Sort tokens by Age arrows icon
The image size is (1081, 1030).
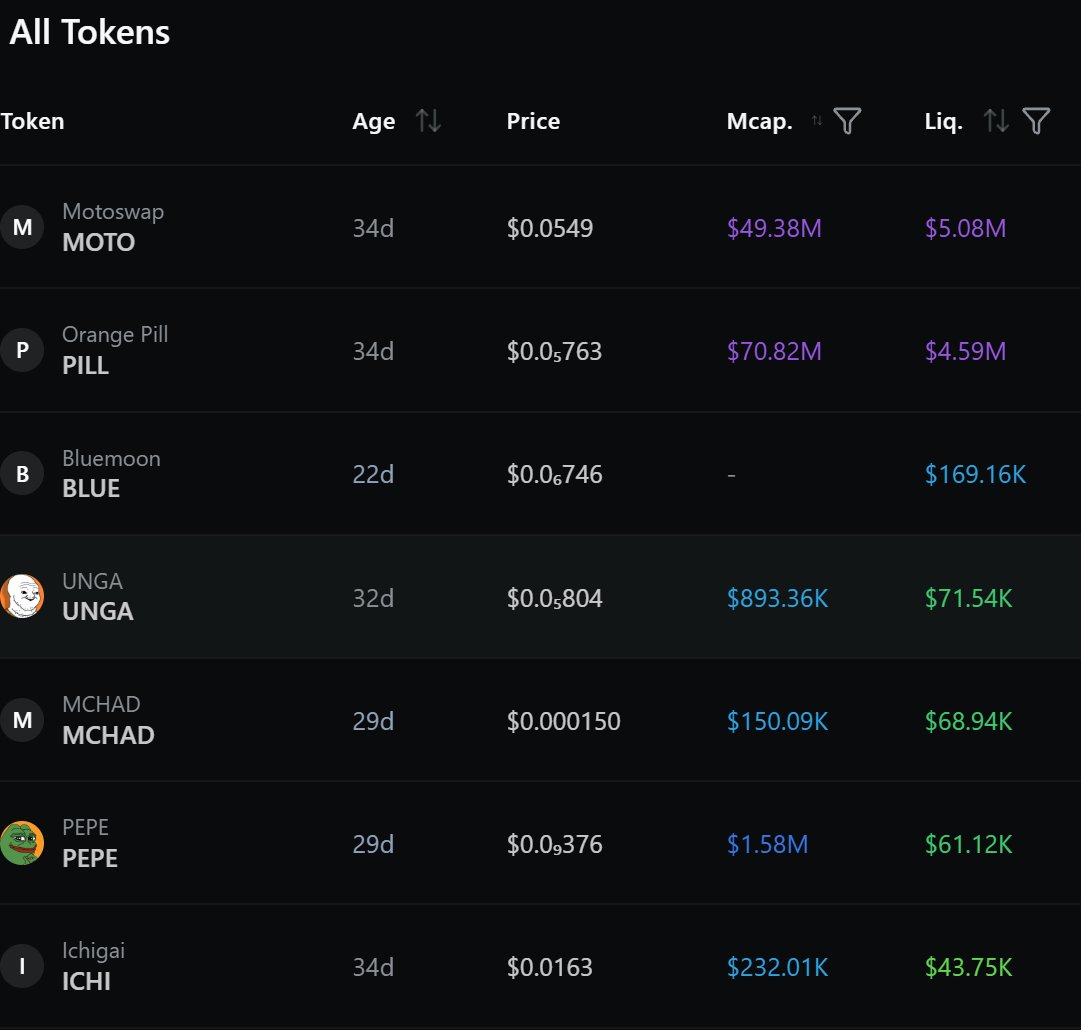click(x=428, y=121)
